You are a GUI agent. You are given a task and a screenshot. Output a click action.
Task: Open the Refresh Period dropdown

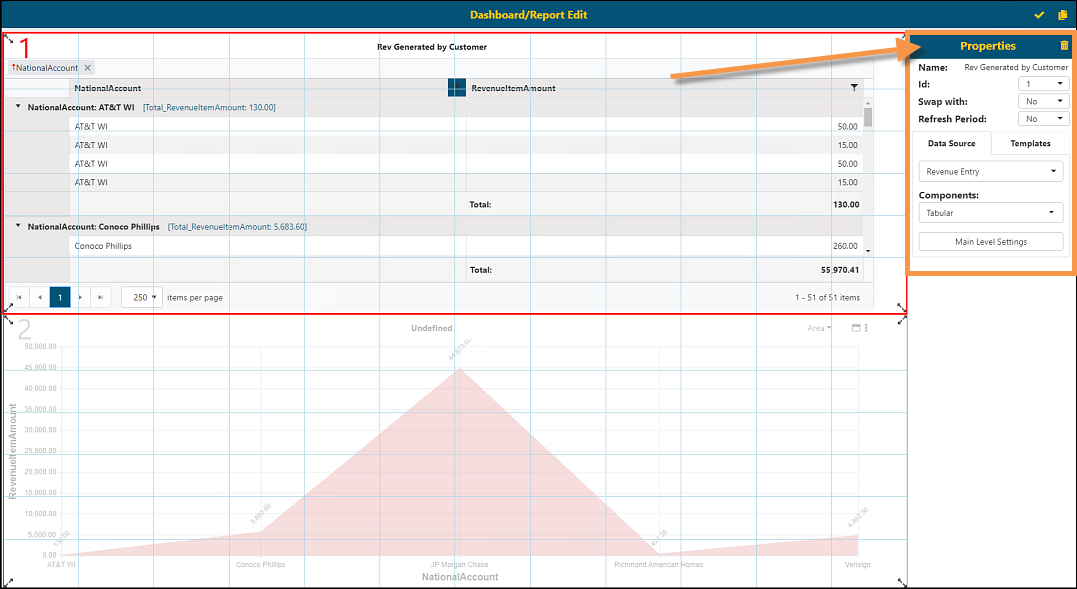pyautogui.click(x=1043, y=118)
